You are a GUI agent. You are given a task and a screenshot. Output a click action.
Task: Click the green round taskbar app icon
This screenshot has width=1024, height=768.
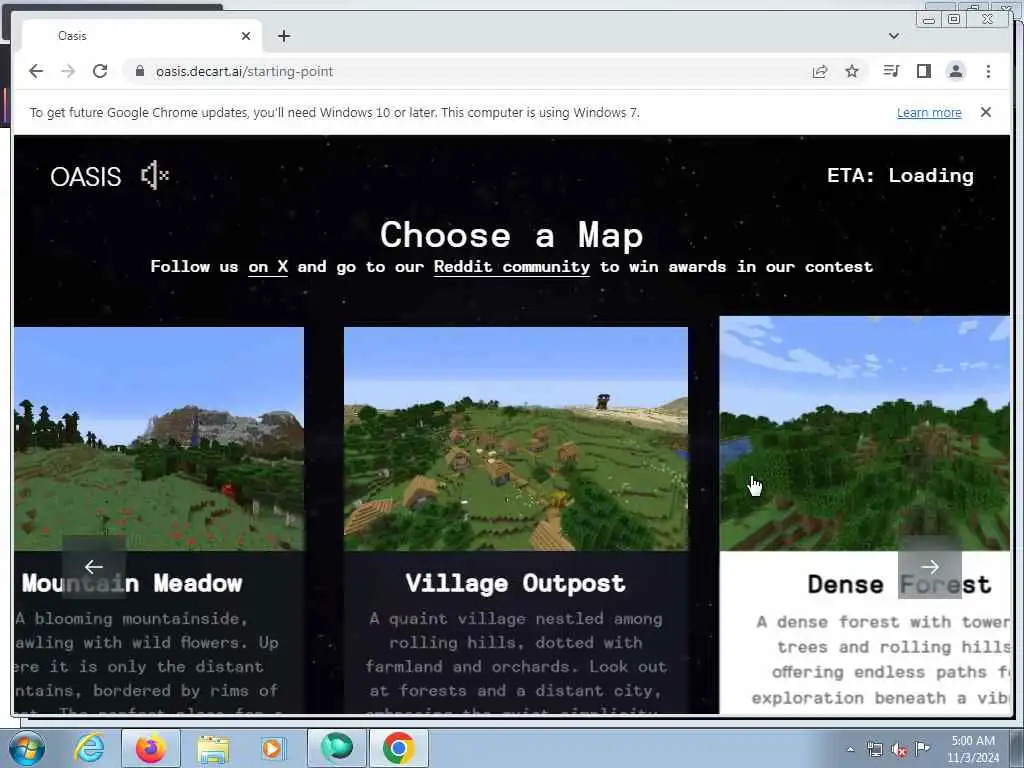pyautogui.click(x=337, y=748)
